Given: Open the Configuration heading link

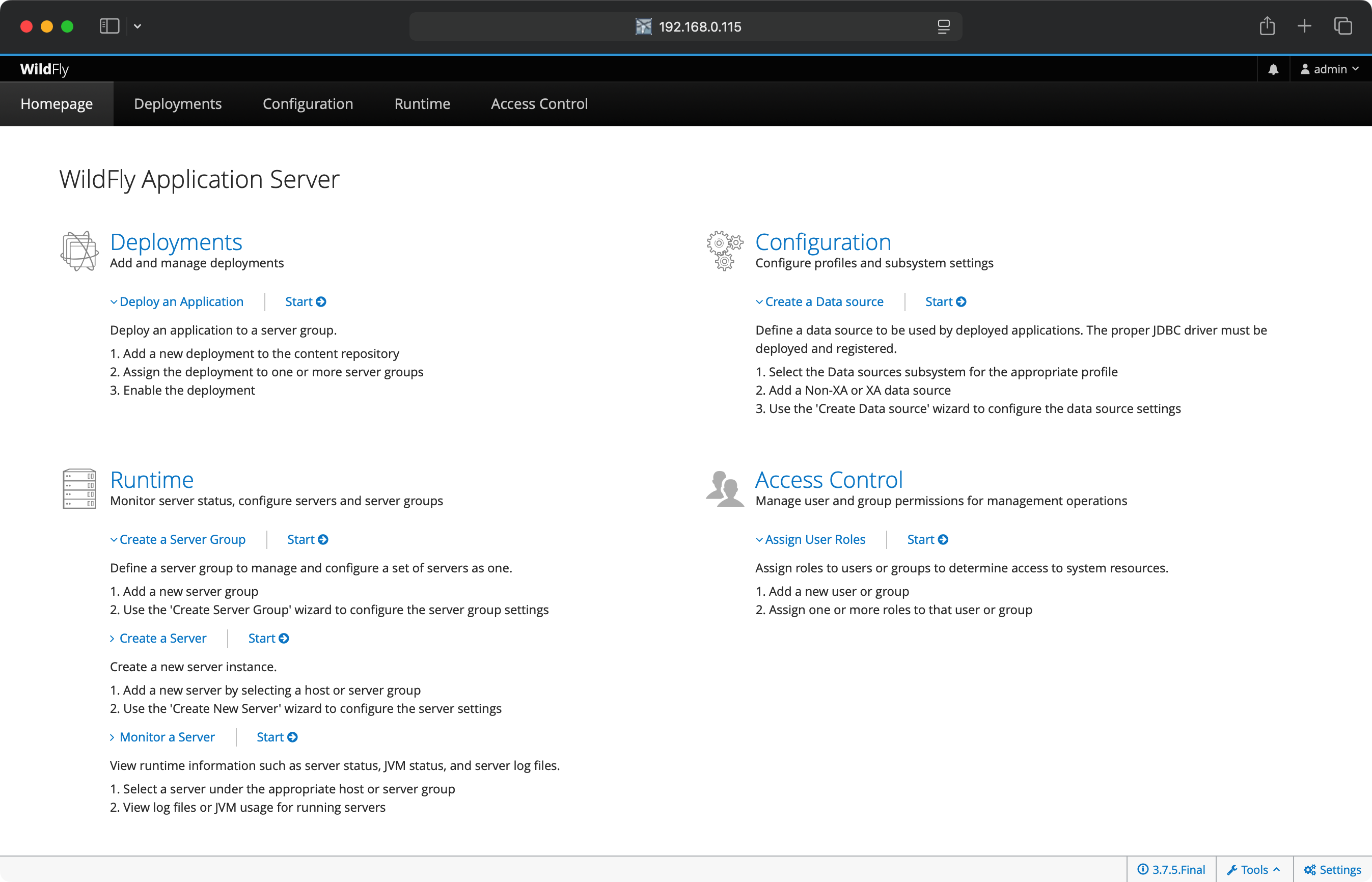Looking at the screenshot, I should [824, 242].
